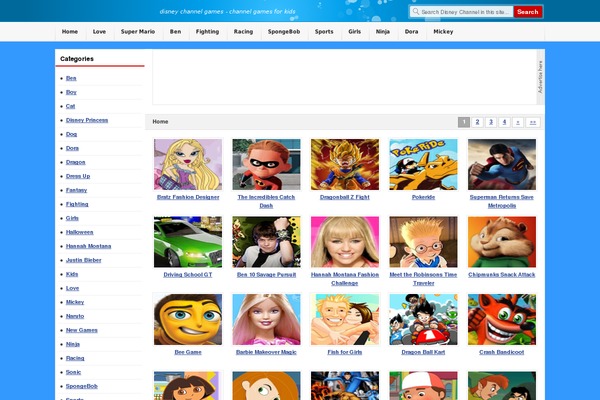
Task: Open Barbie Makeover Magic thumbnail
Action: pyautogui.click(x=266, y=320)
